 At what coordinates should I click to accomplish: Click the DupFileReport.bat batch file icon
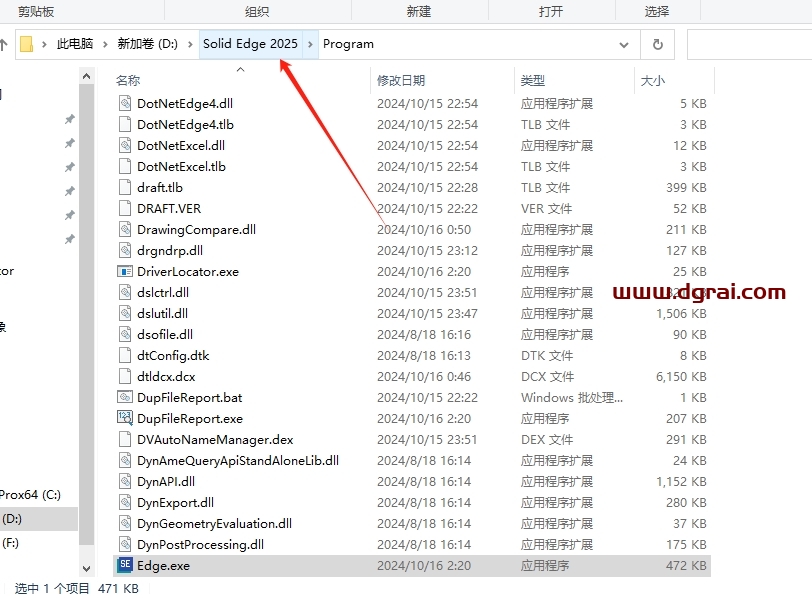pos(125,398)
